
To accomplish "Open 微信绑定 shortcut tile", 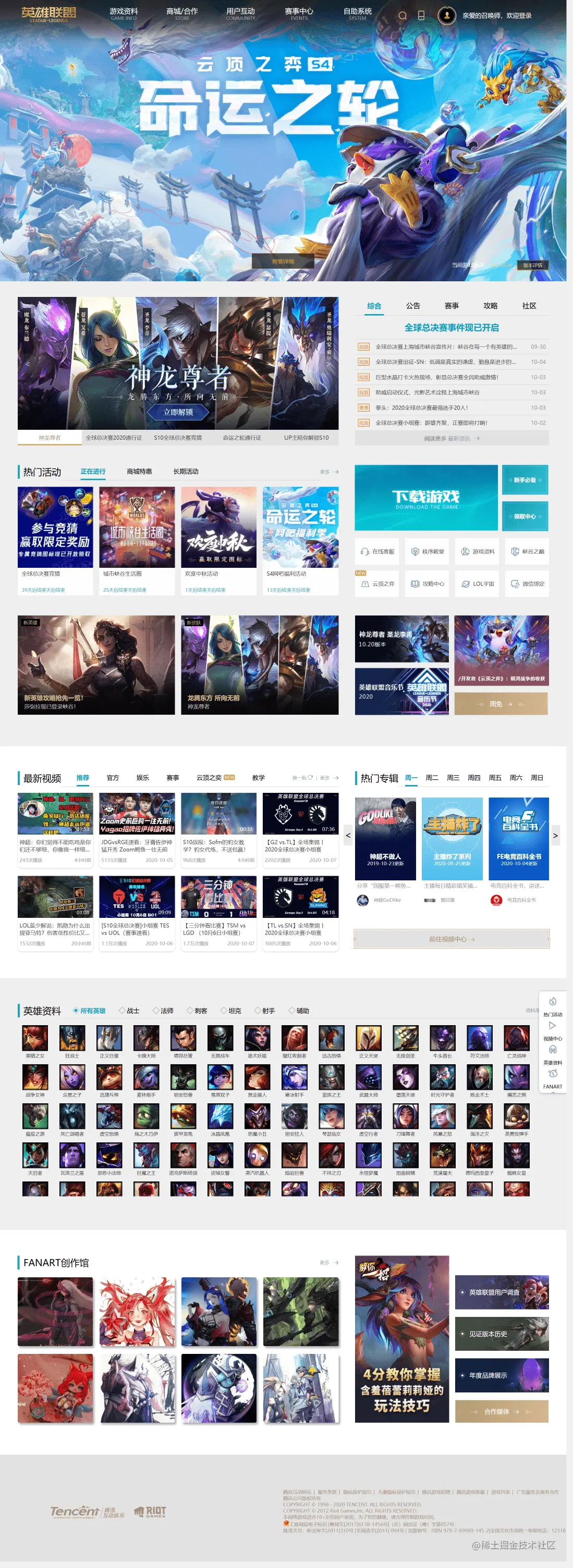I will point(527,584).
